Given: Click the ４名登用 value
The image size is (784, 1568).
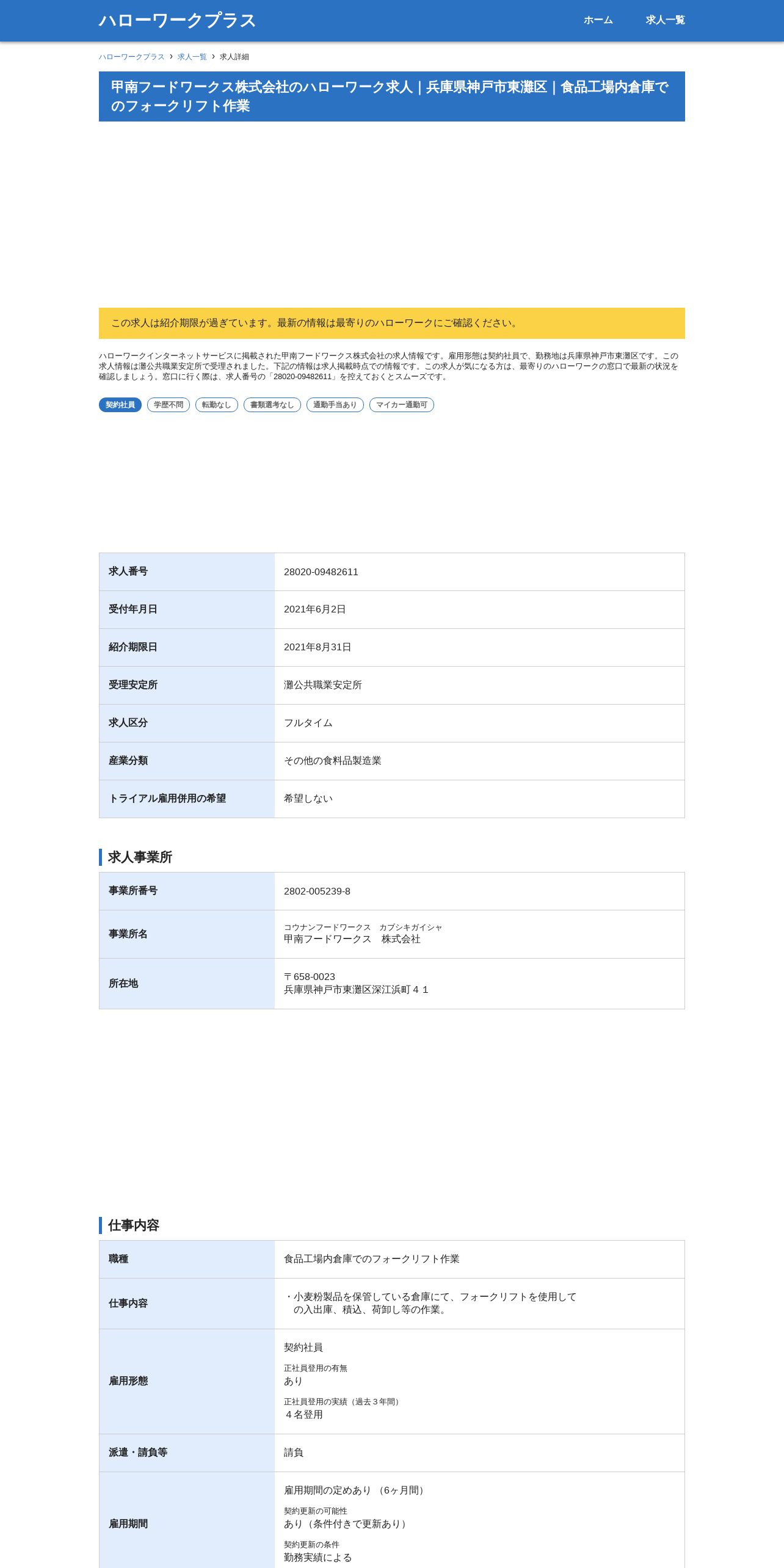Looking at the screenshot, I should click(303, 1415).
